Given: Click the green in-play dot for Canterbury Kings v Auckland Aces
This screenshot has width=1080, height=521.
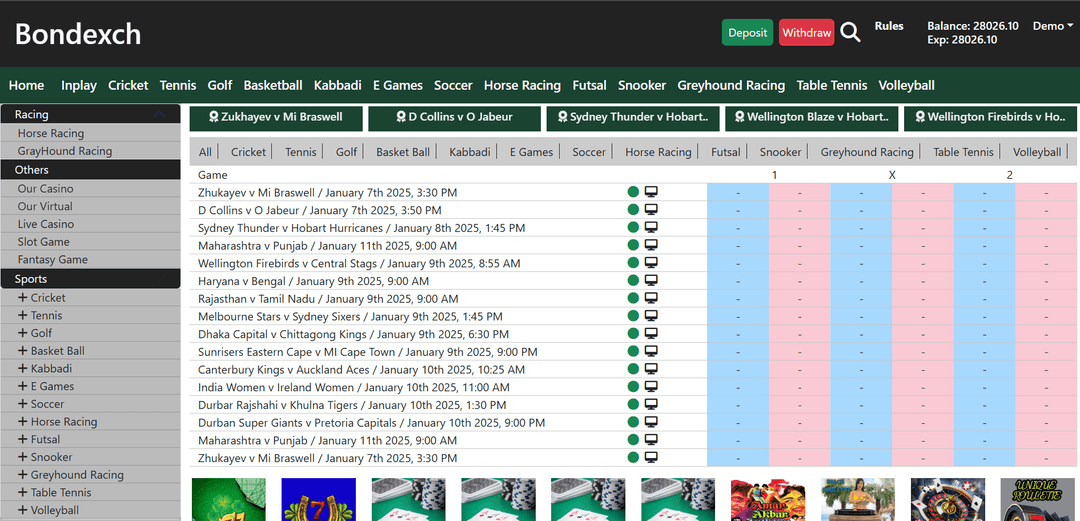Looking at the screenshot, I should point(634,369).
